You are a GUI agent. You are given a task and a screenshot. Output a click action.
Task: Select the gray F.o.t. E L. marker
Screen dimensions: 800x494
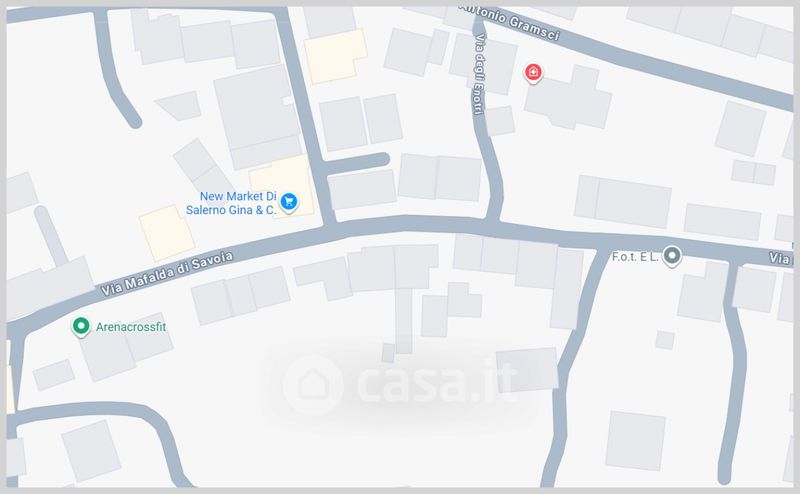pos(672,256)
